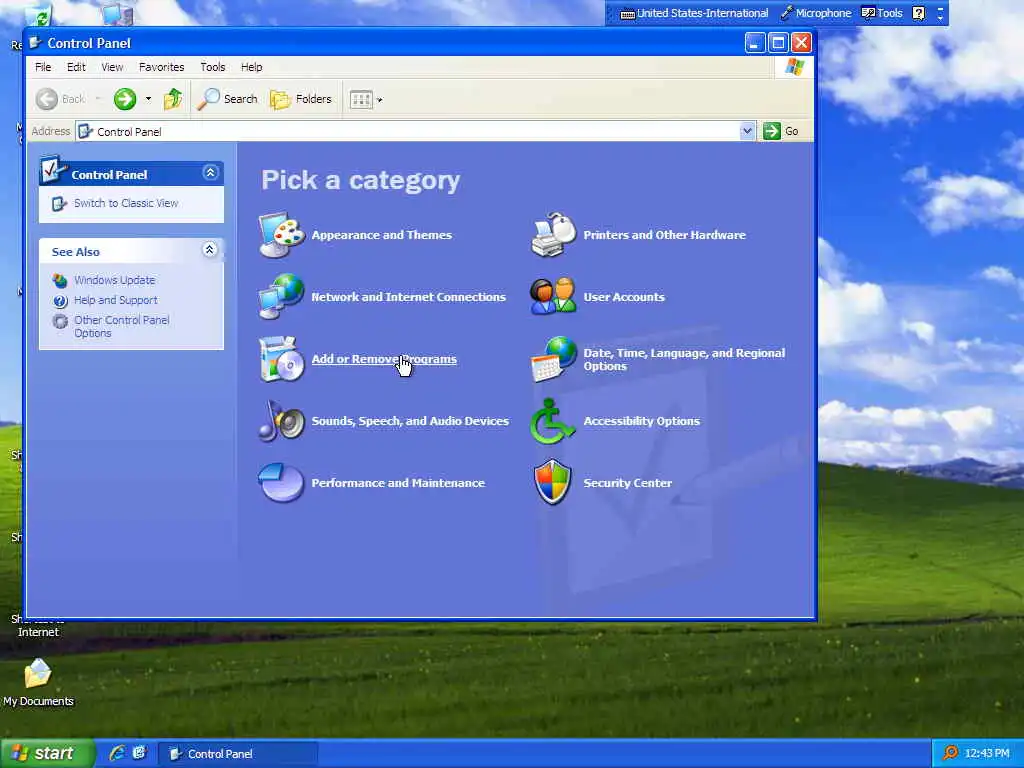This screenshot has width=1024, height=768.
Task: Click United States-International keyboard layout button
Action: click(x=694, y=13)
